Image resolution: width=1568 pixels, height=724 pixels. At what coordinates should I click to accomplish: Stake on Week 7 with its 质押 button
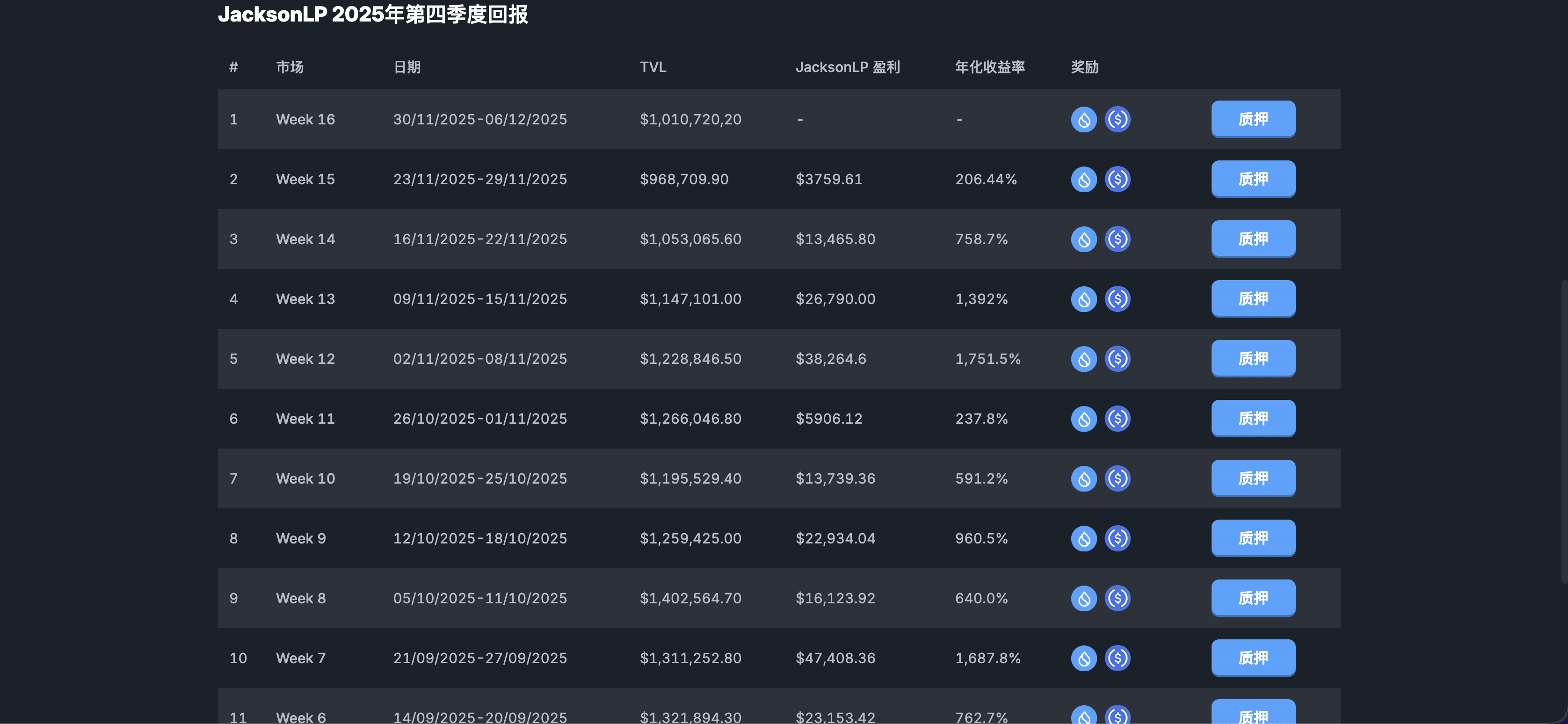pyautogui.click(x=1253, y=658)
